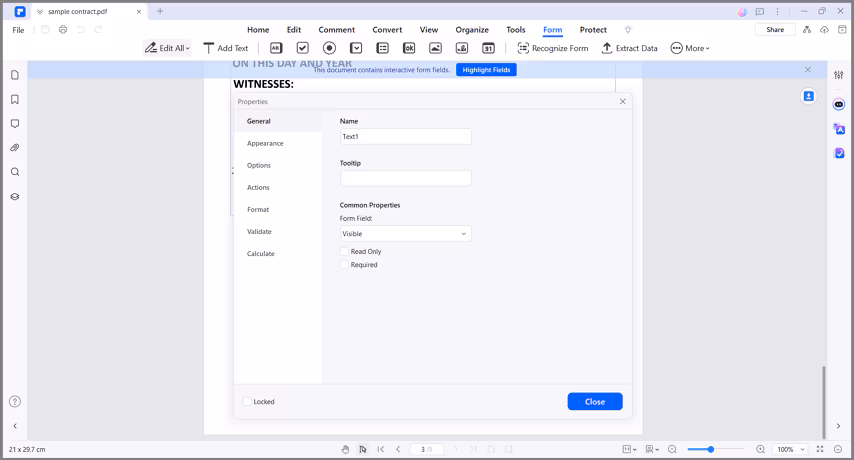Open the comments panel in left sidebar
This screenshot has width=854, height=460.
pyautogui.click(x=15, y=124)
